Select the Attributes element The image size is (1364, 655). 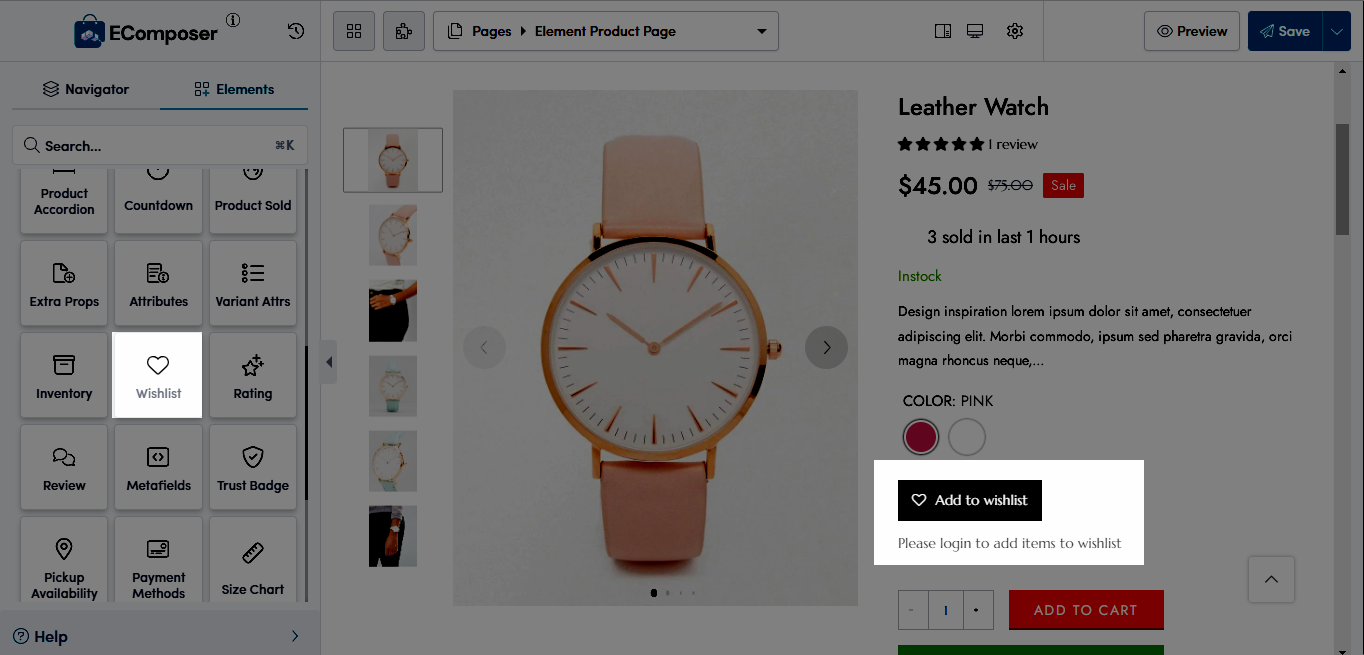coord(158,282)
